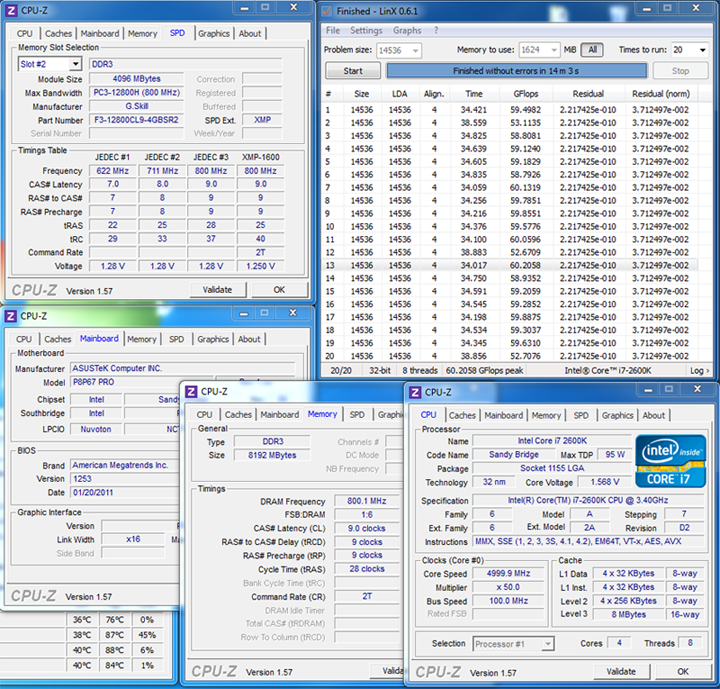
Task: Click the Core Voltage 1.568 V value
Action: (604, 482)
